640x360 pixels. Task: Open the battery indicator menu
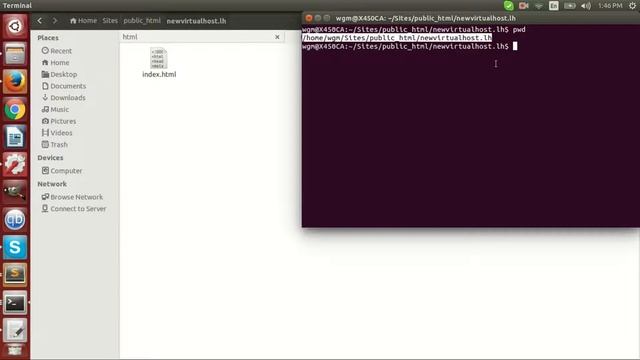(x=570, y=6)
